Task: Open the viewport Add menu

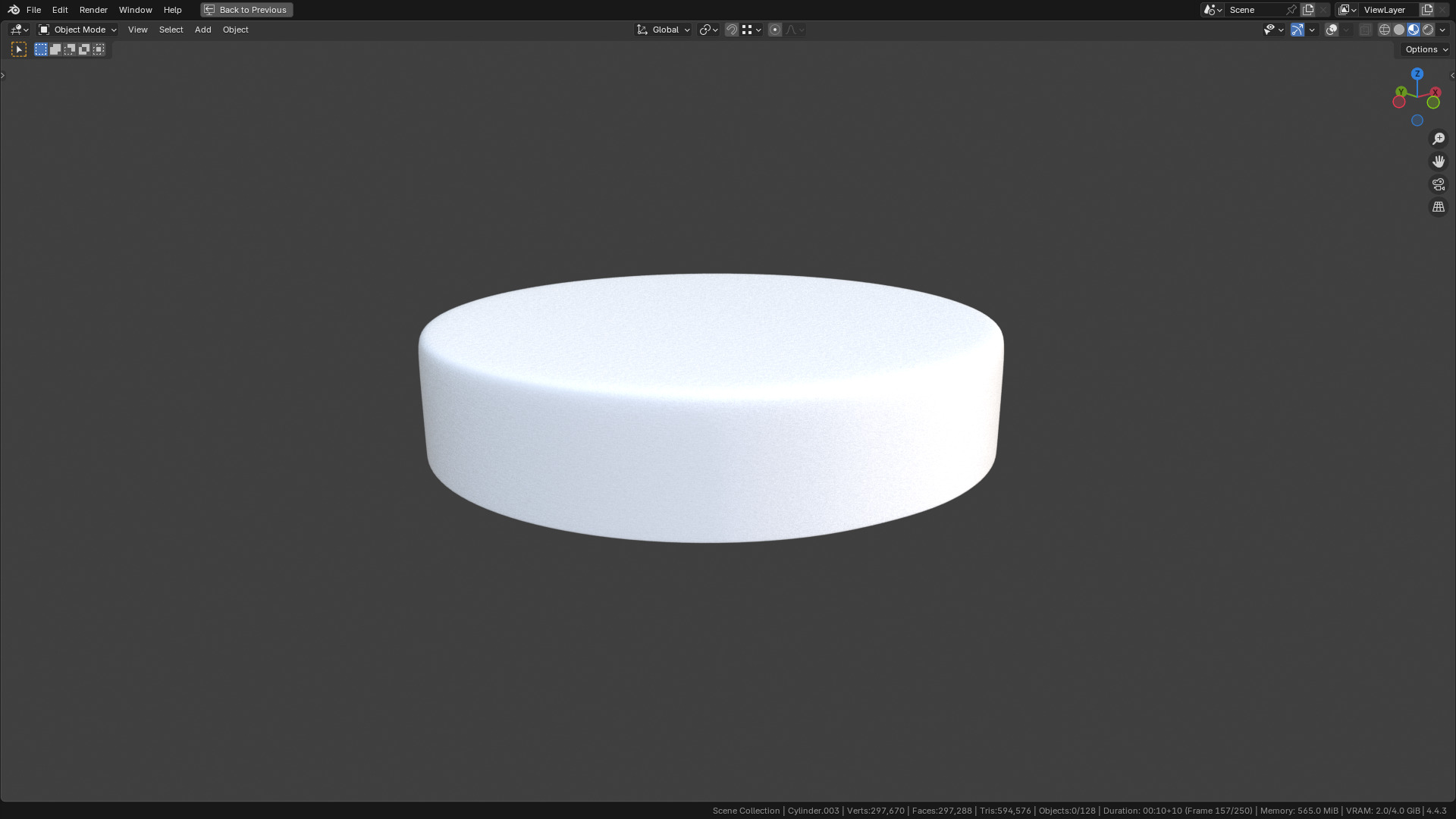Action: [x=202, y=30]
